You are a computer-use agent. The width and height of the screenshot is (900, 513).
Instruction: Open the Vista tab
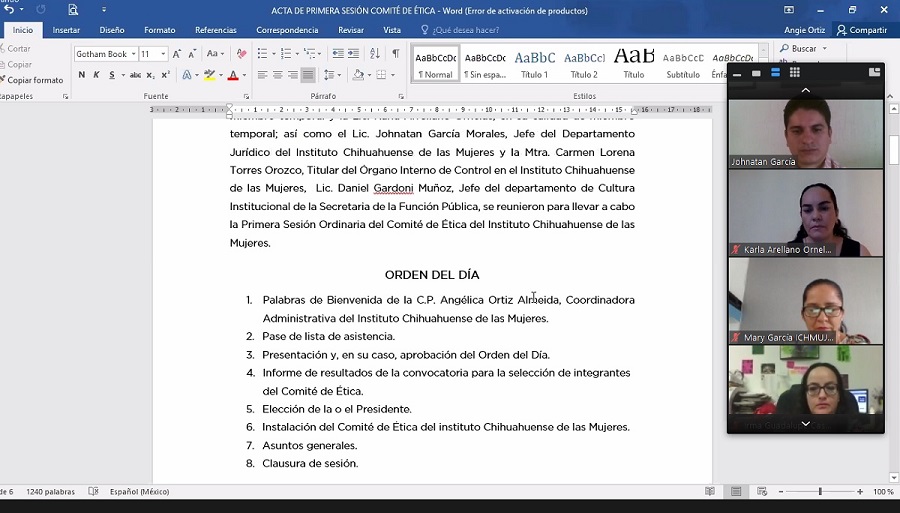tap(392, 30)
